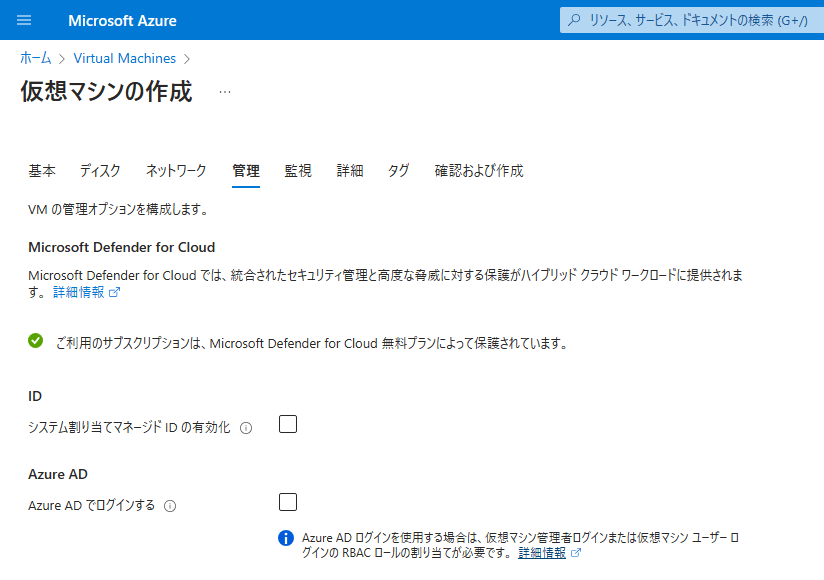Image resolution: width=824 pixels, height=580 pixels.
Task: Click the Microsoft Defender for Cloud heading
Action: click(x=122, y=247)
